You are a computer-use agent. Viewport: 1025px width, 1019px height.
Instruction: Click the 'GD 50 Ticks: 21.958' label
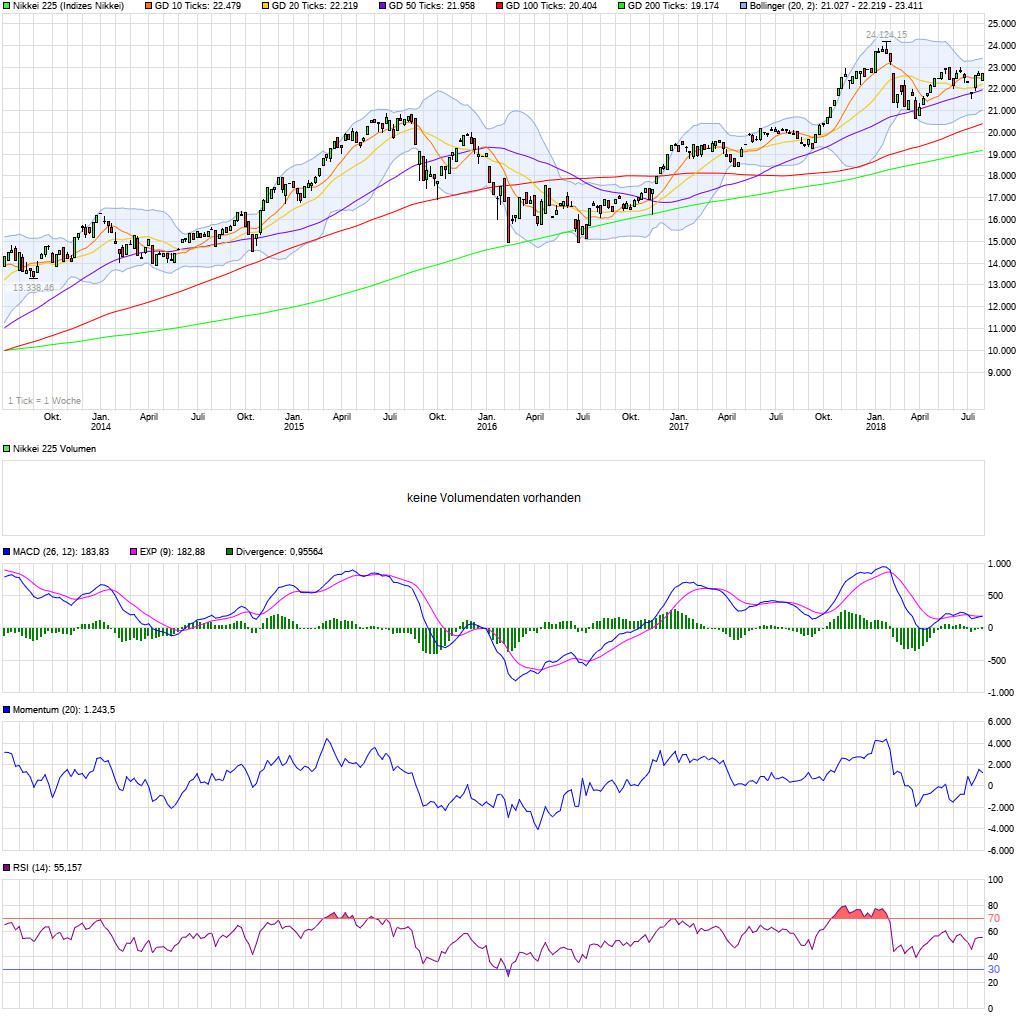[431, 6]
